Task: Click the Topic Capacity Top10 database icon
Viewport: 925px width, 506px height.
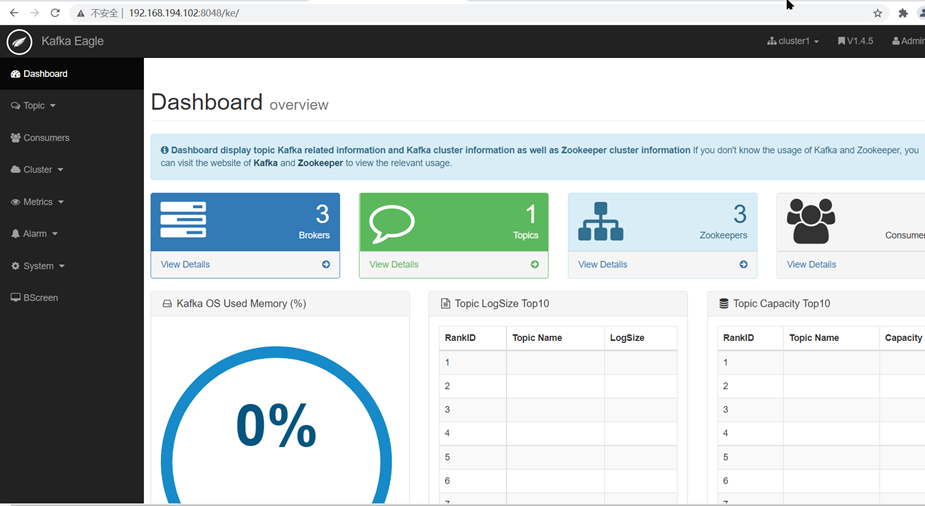Action: tap(724, 304)
